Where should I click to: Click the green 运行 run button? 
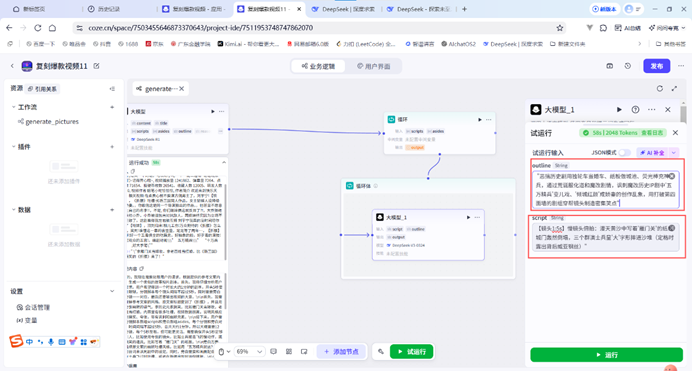pyautogui.click(x=606, y=355)
